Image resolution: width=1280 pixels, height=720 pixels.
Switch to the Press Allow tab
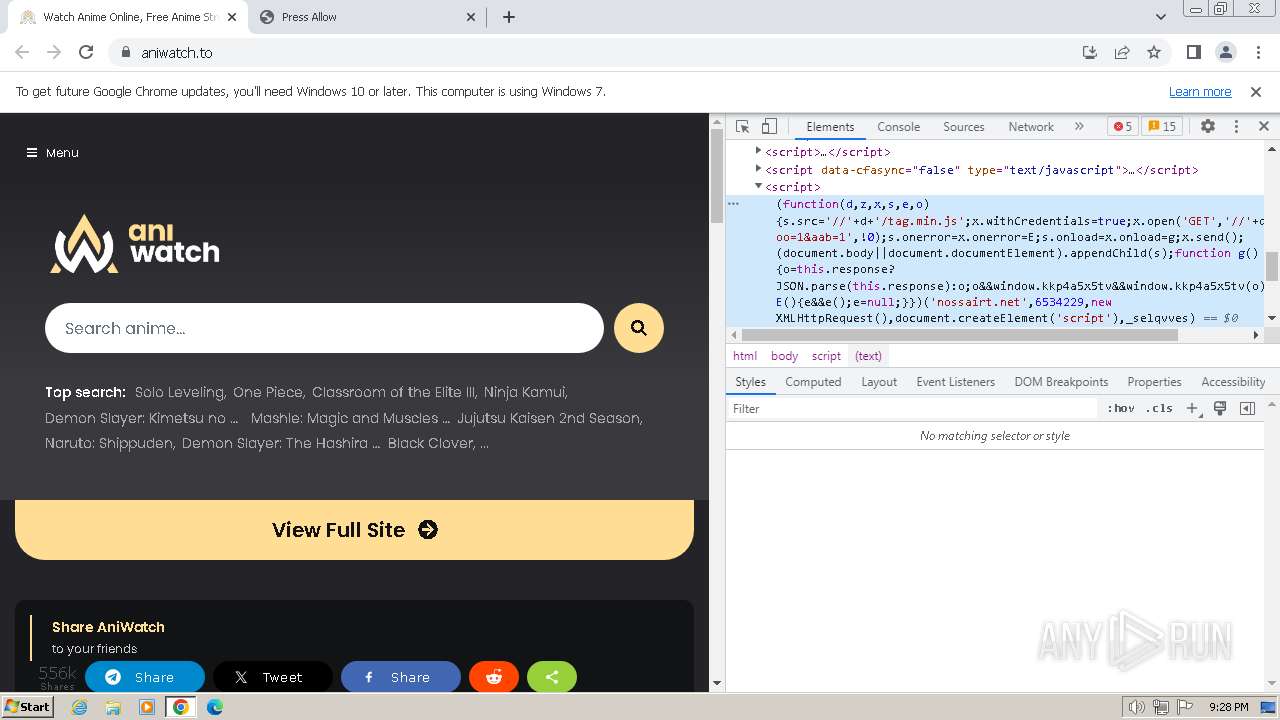click(368, 17)
